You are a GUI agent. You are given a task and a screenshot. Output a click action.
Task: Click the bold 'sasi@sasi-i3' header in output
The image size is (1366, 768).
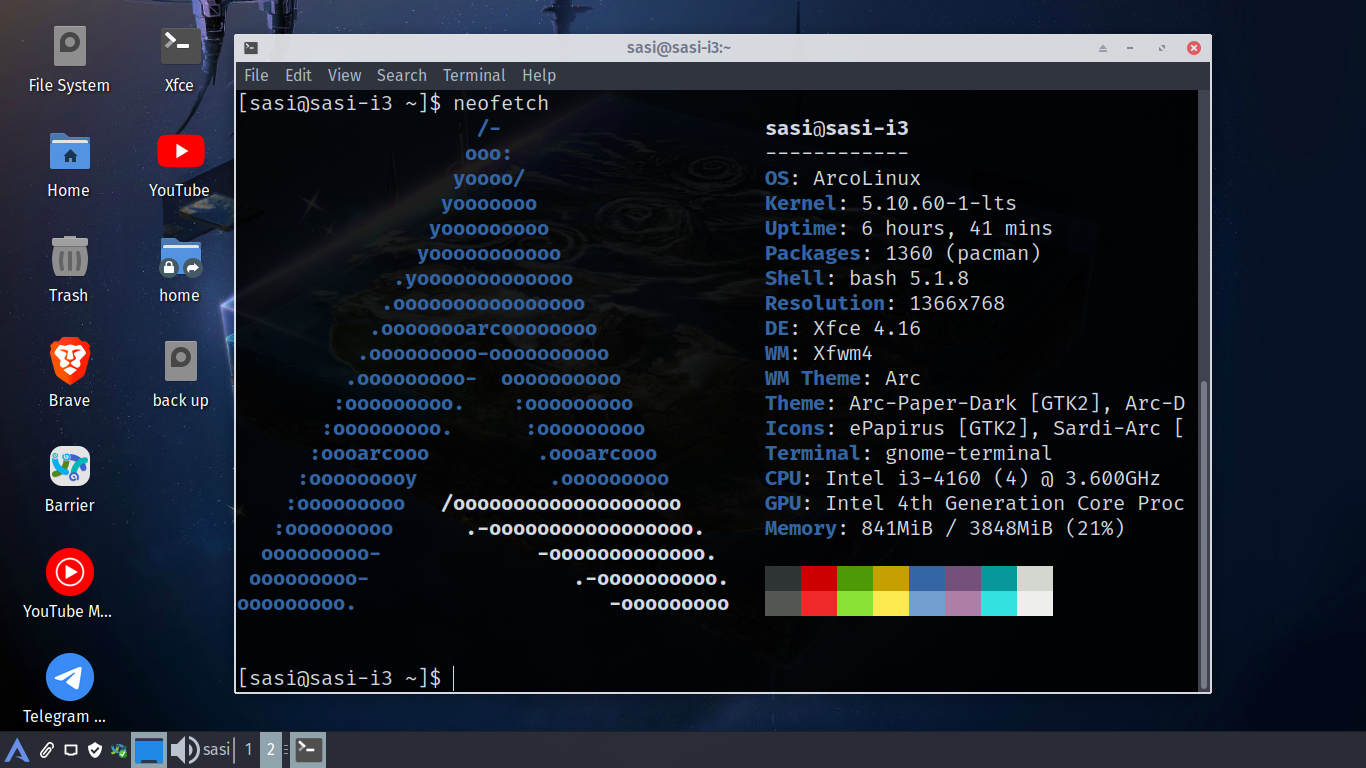coord(837,128)
